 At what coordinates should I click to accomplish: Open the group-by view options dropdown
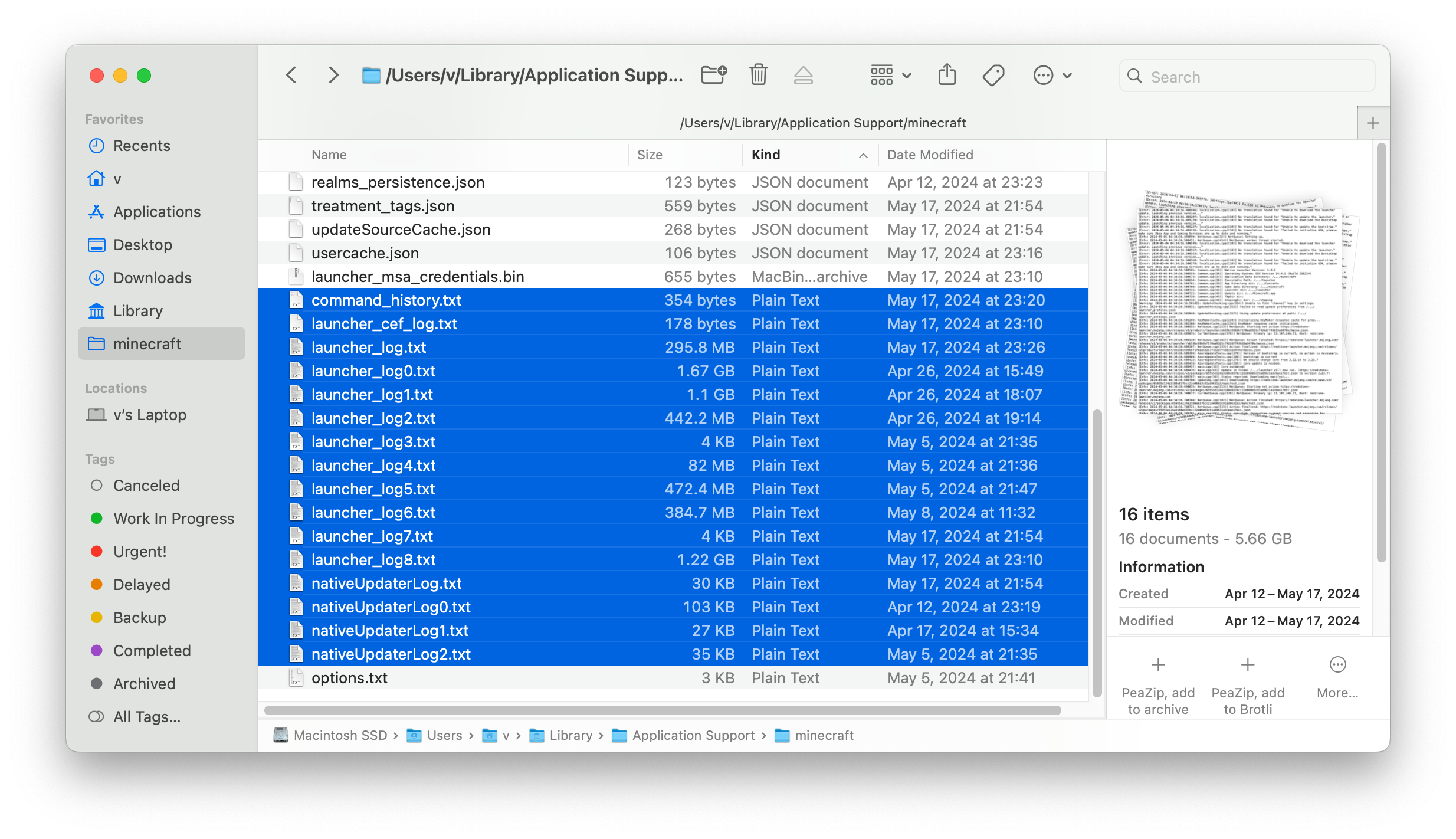891,75
